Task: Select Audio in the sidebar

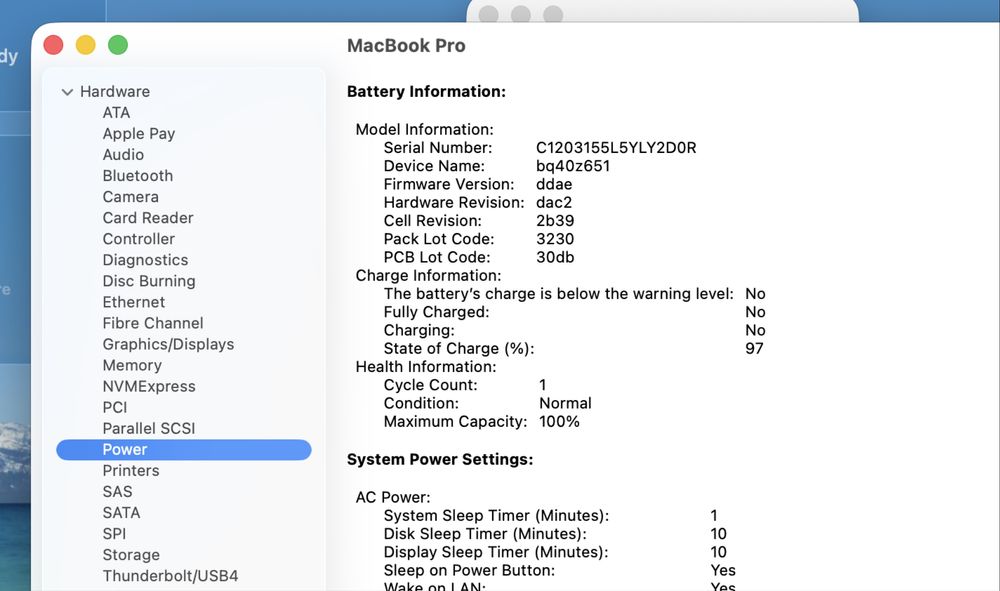Action: (x=123, y=155)
